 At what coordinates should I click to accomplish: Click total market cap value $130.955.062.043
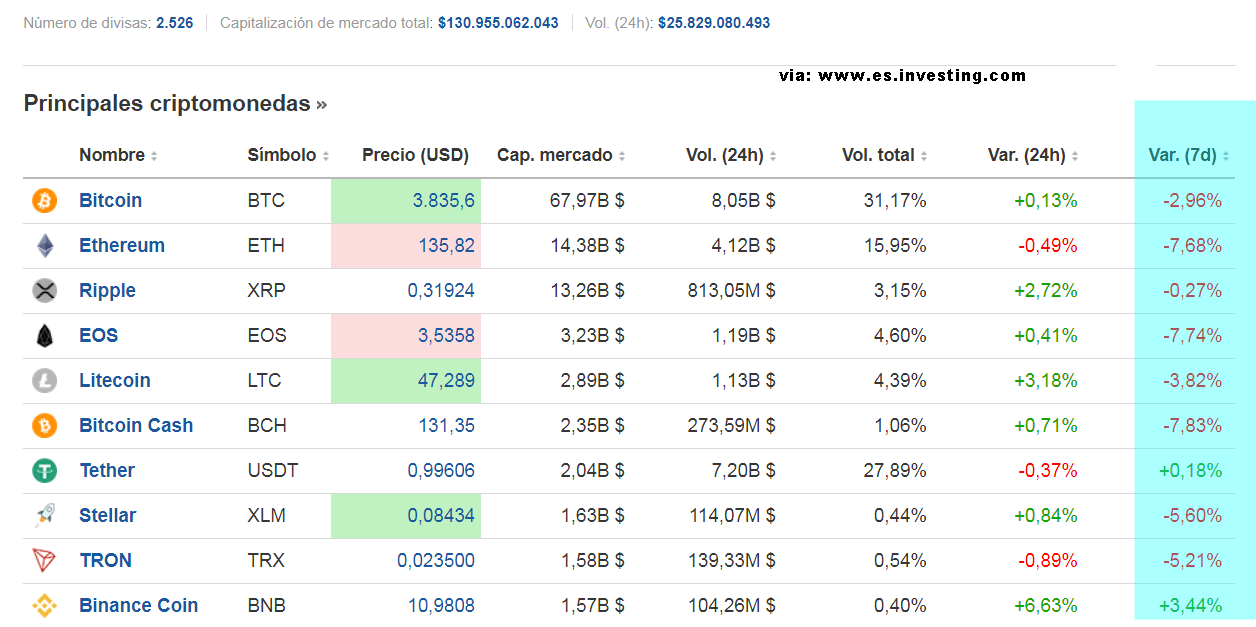pos(498,22)
